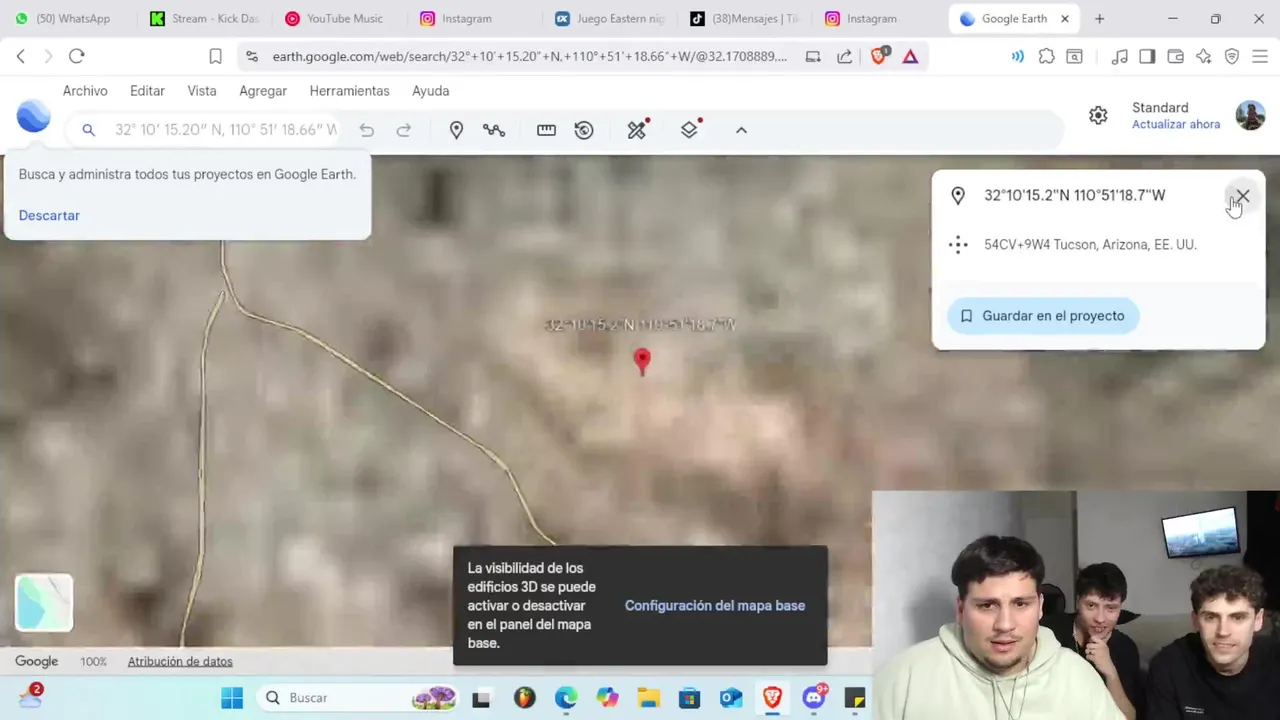Click the coordinates heading in the info card
This screenshot has height=720, width=1280.
[x=1074, y=195]
